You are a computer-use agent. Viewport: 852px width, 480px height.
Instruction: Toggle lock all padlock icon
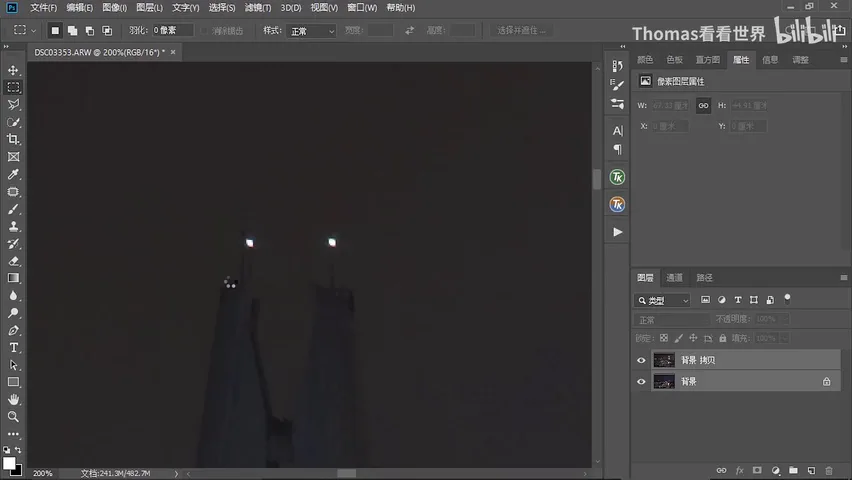click(723, 338)
